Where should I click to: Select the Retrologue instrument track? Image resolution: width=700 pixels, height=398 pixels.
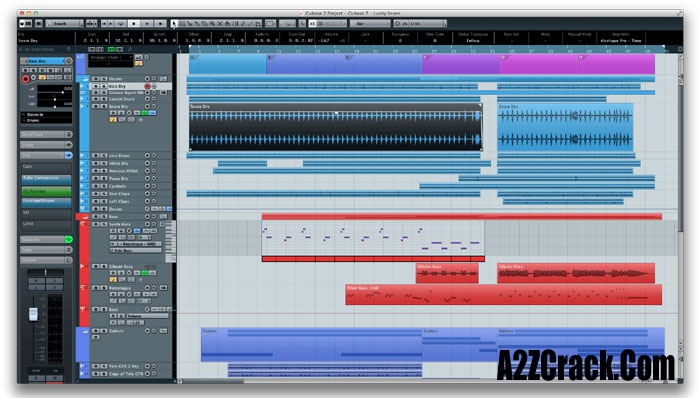pos(120,288)
